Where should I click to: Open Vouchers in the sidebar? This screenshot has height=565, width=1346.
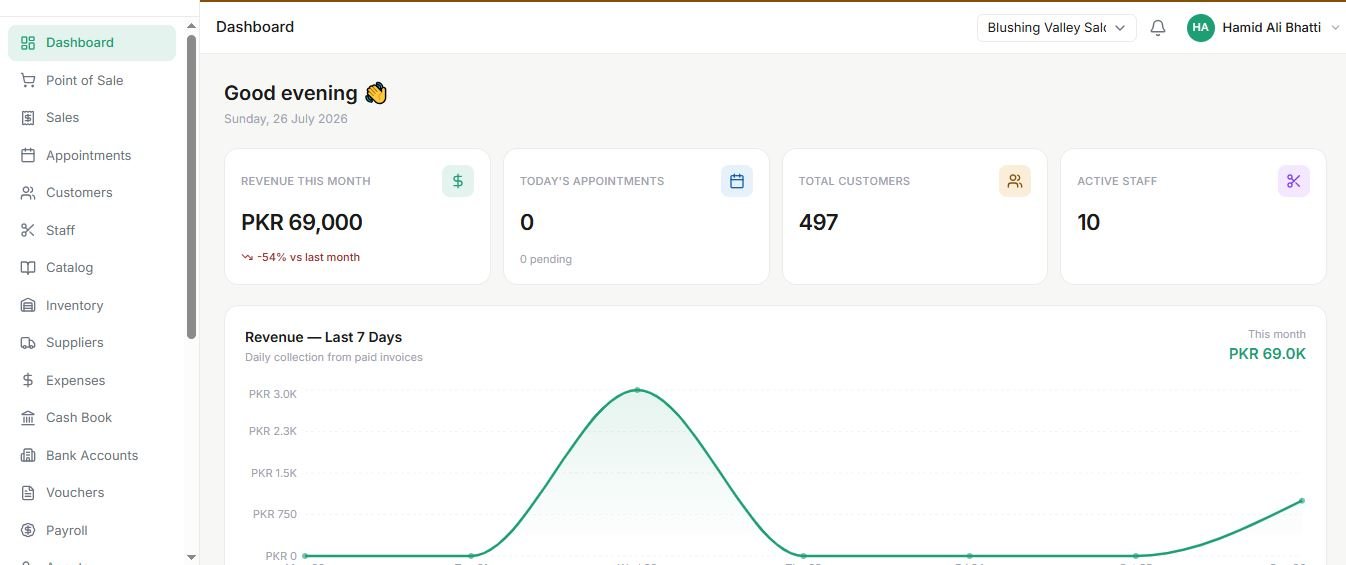(92, 493)
